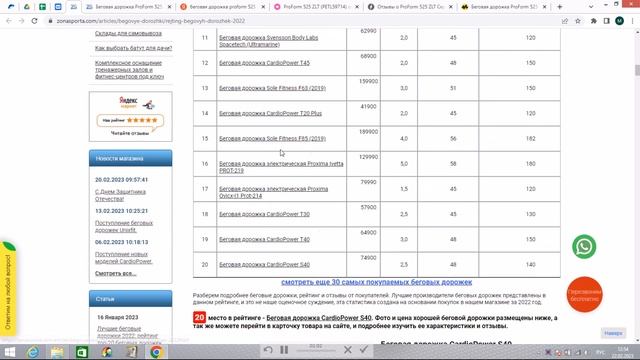Open the Sole Fitness F85 (2019) link
This screenshot has width=640, height=360.
click(272, 139)
